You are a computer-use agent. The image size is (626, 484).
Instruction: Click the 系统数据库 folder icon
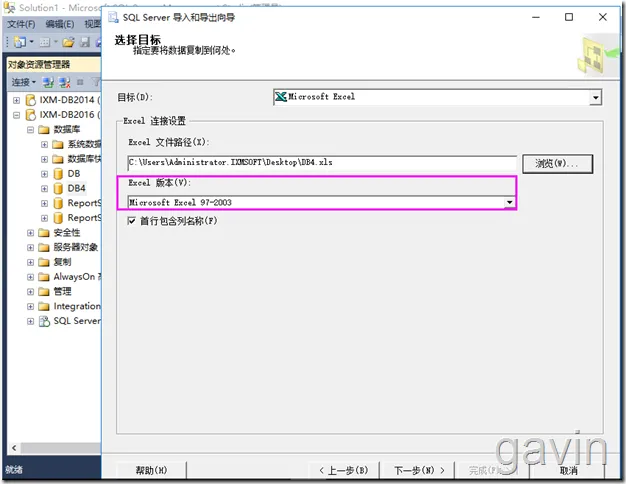58,145
